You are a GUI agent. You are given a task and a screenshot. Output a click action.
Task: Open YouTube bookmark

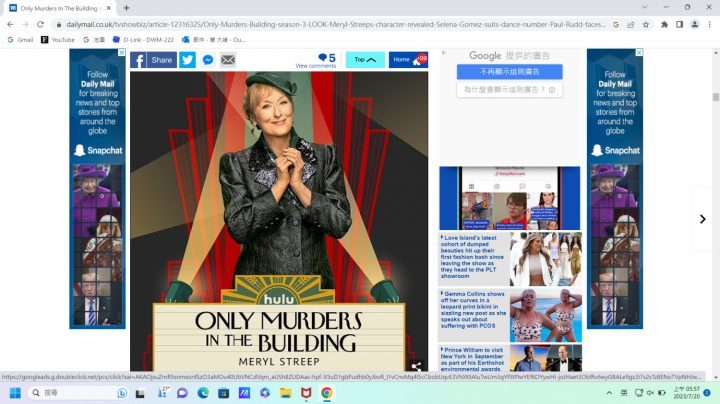[x=58, y=40]
